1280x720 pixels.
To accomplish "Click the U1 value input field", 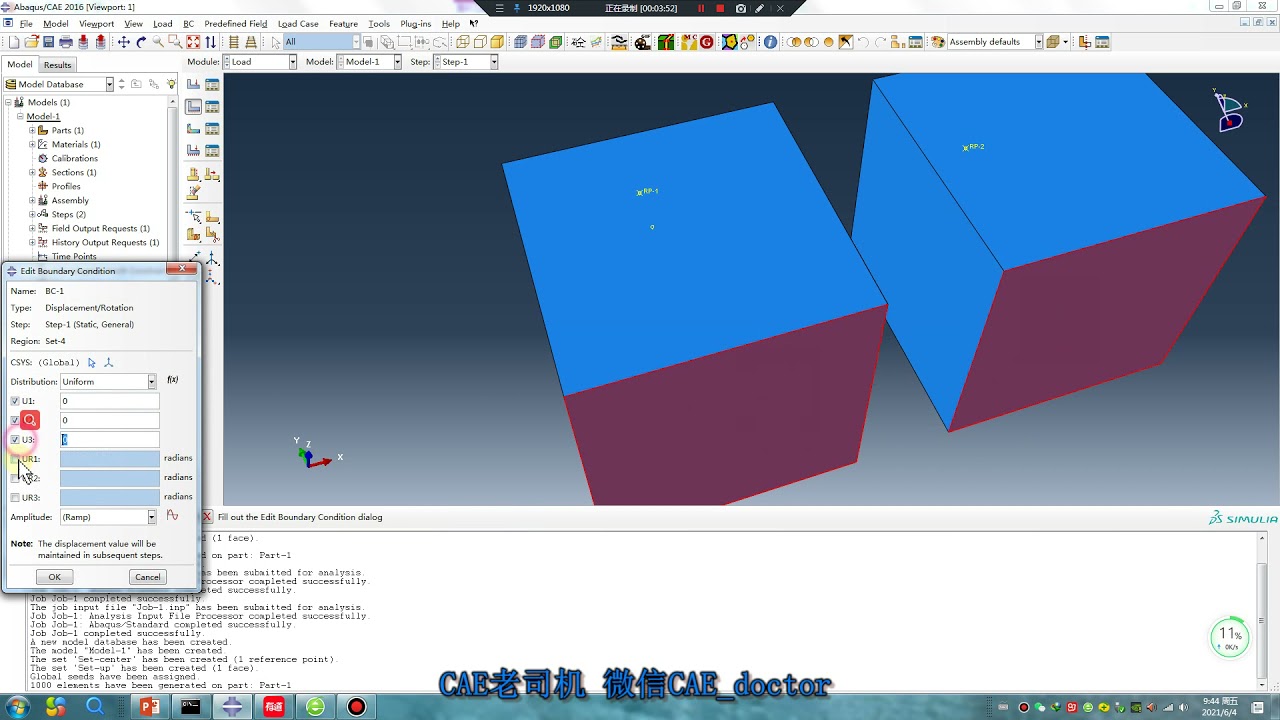I will [109, 401].
